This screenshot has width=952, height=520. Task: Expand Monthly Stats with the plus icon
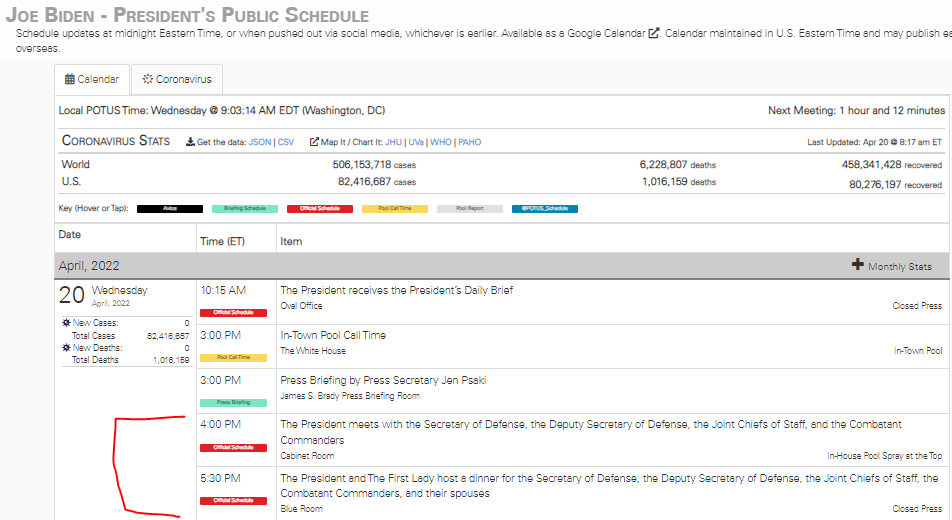[857, 264]
